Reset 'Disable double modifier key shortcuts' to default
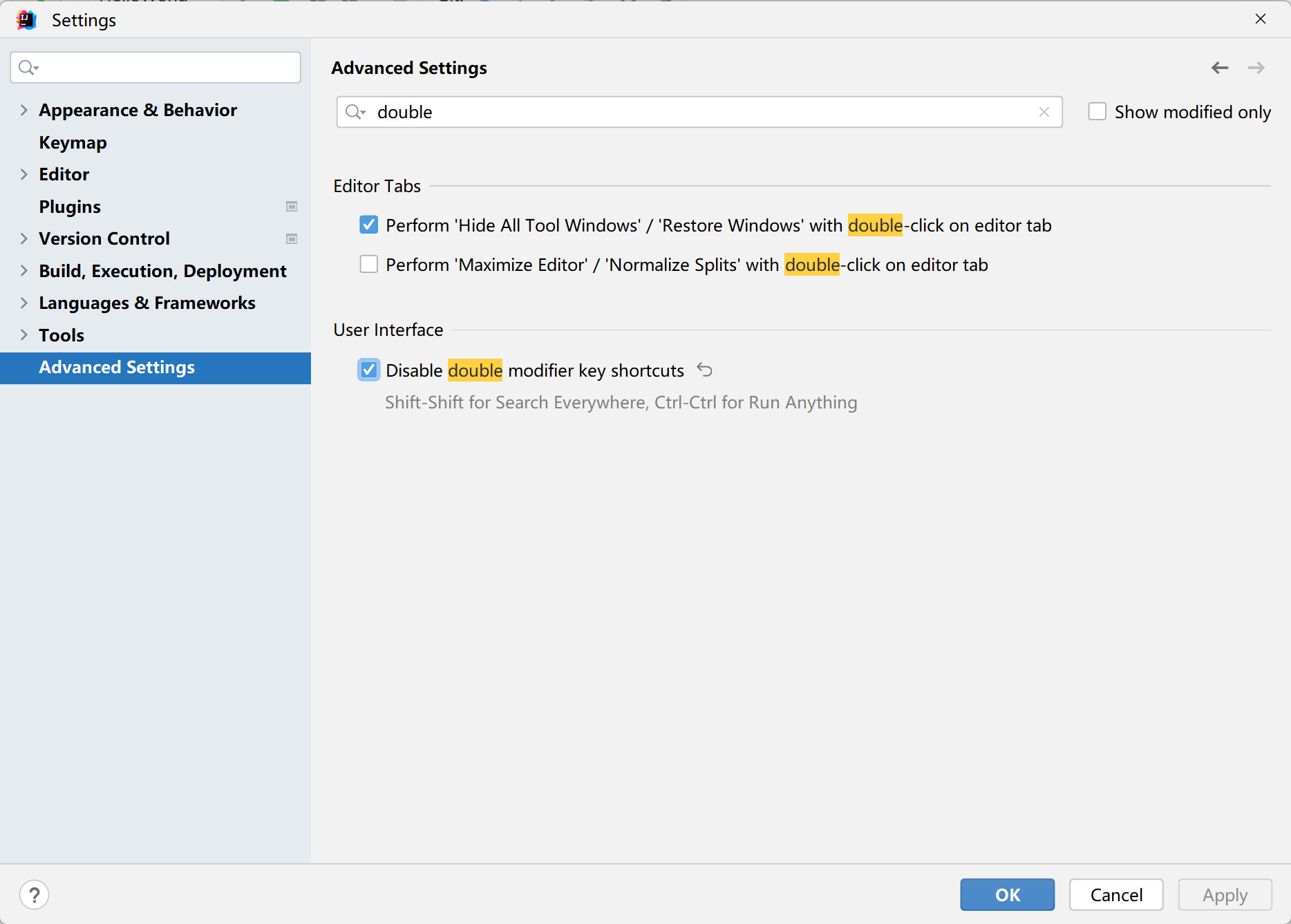This screenshot has height=924, width=1291. tap(704, 370)
